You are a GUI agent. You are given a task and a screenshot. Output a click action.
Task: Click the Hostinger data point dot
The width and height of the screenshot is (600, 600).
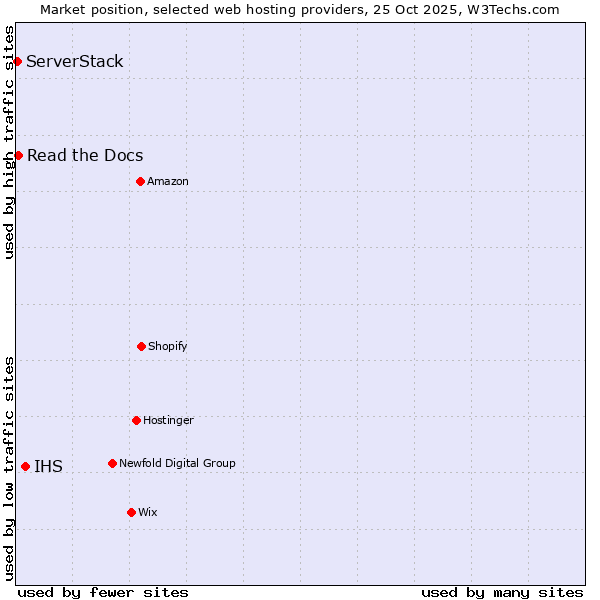tap(136, 420)
